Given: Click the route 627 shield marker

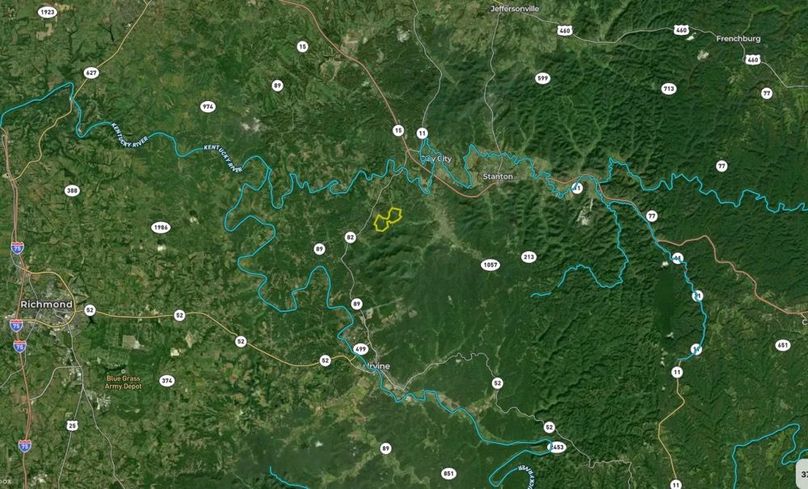Looking at the screenshot, I should [x=91, y=73].
